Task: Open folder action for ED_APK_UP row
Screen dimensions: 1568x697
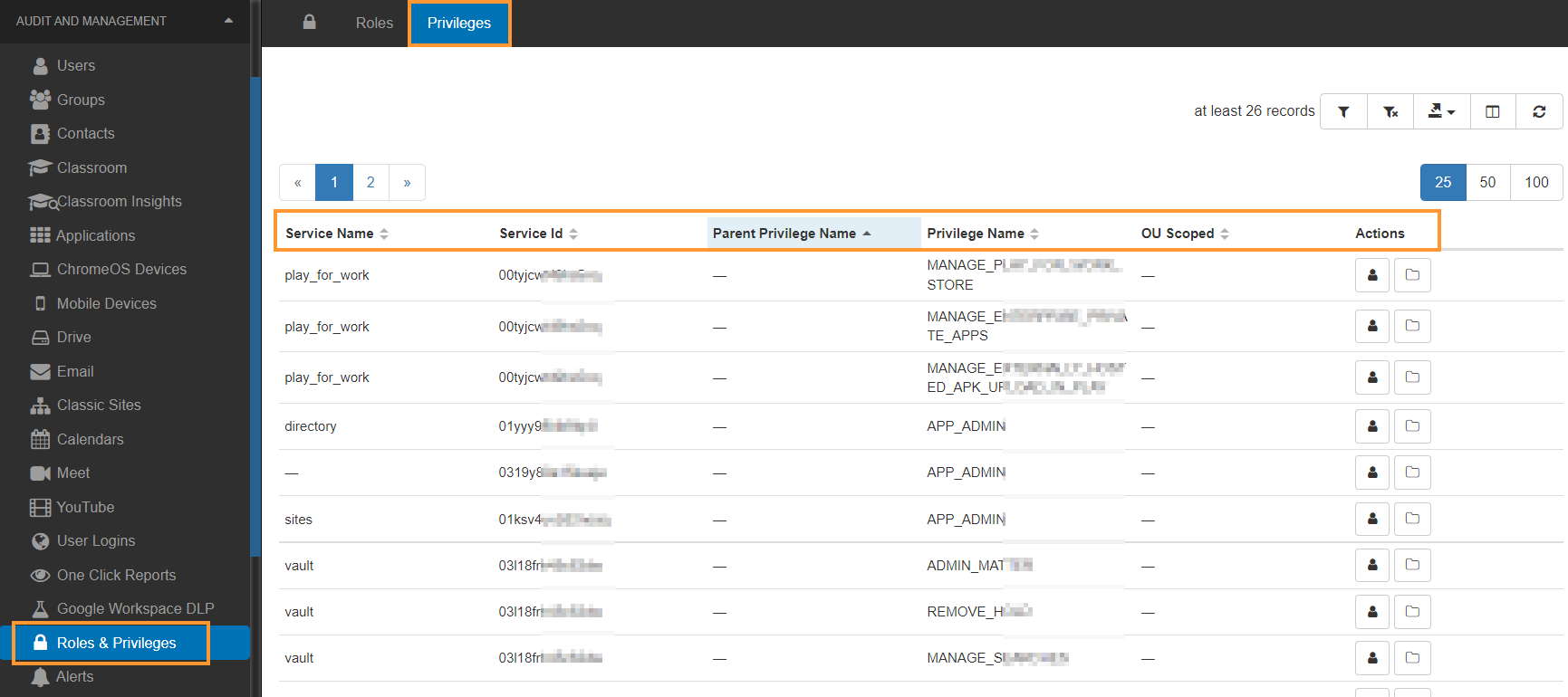Action: coord(1412,377)
